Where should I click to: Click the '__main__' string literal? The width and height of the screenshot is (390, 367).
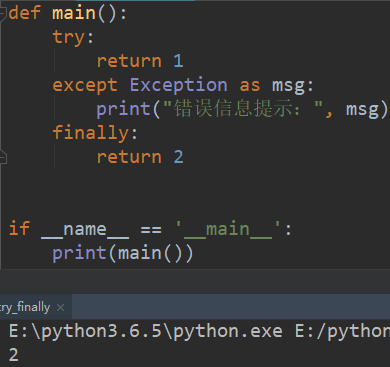[228, 230]
